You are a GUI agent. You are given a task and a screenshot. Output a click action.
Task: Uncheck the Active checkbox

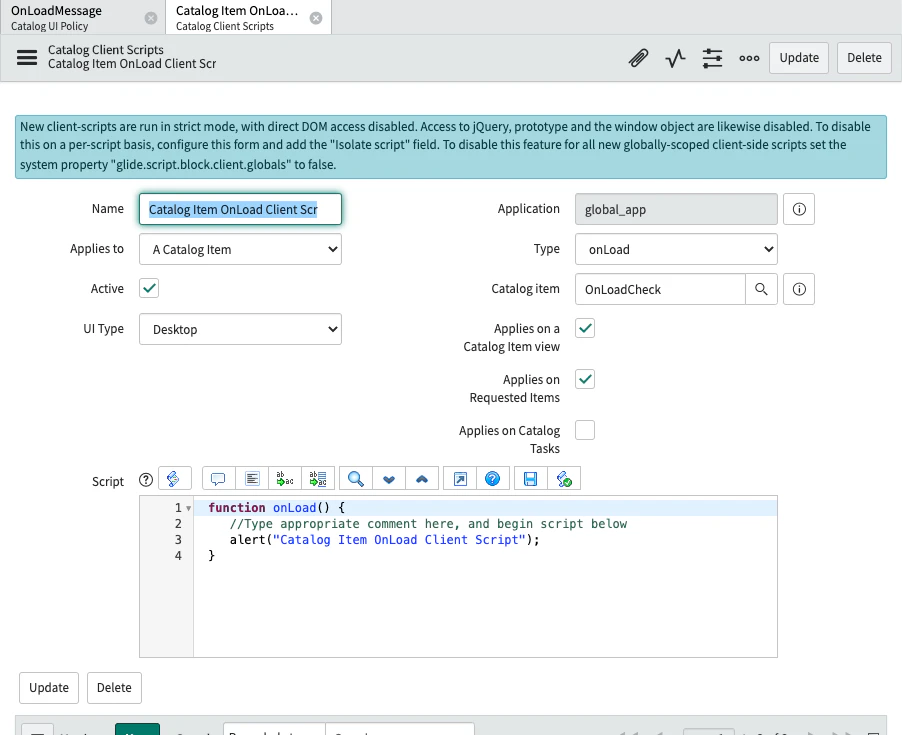click(x=149, y=288)
